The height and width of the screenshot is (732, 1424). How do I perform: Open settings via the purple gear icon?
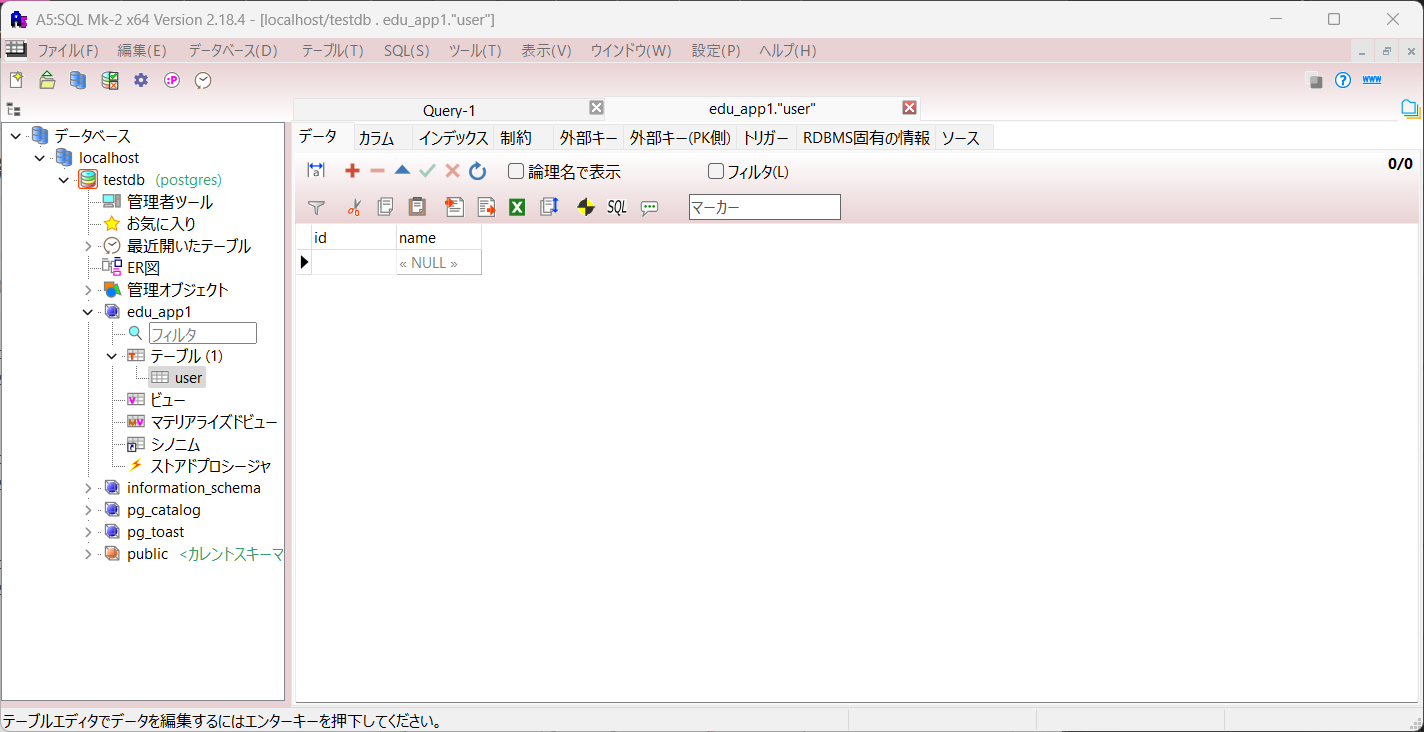[141, 80]
